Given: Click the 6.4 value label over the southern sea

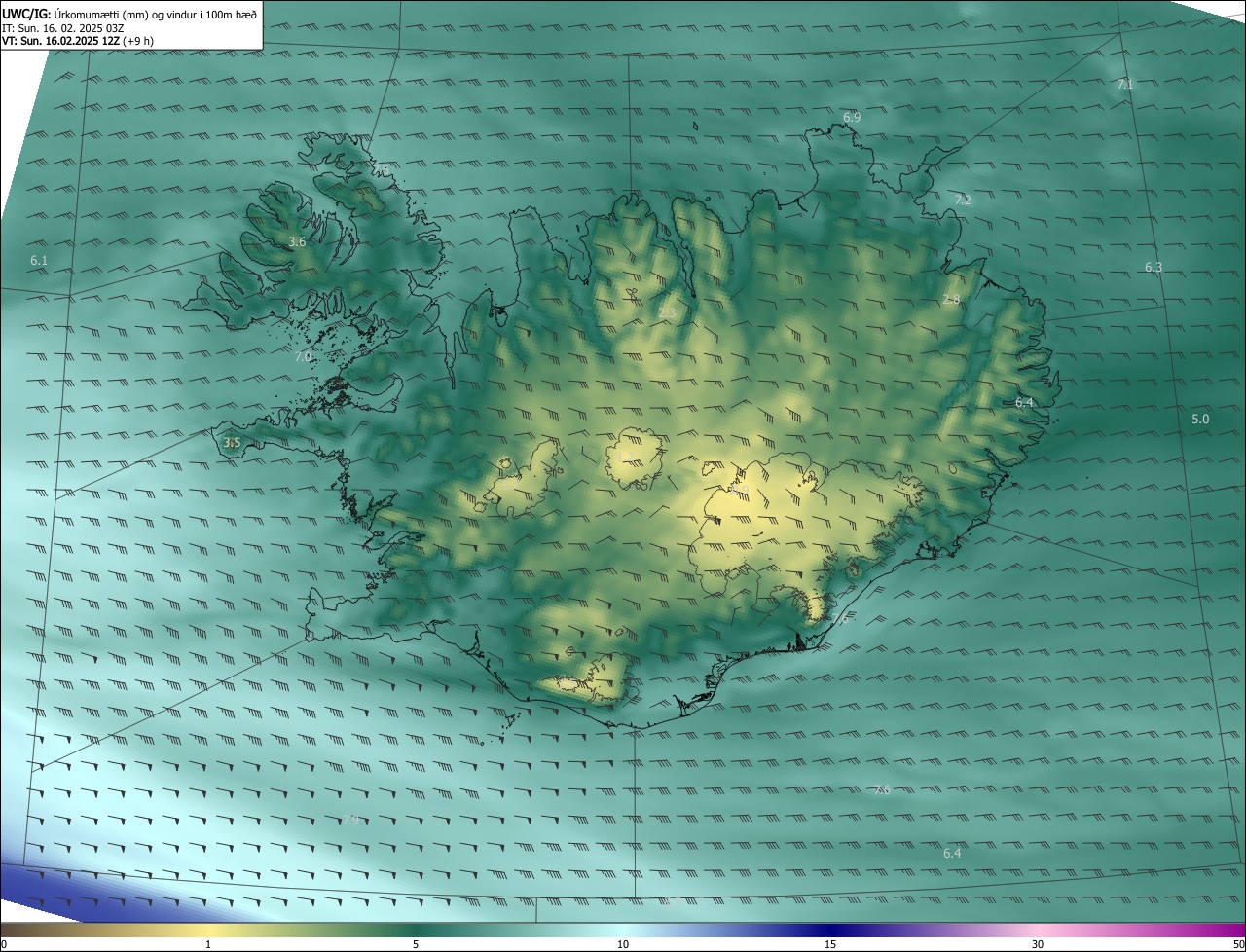Looking at the screenshot, I should [x=952, y=853].
